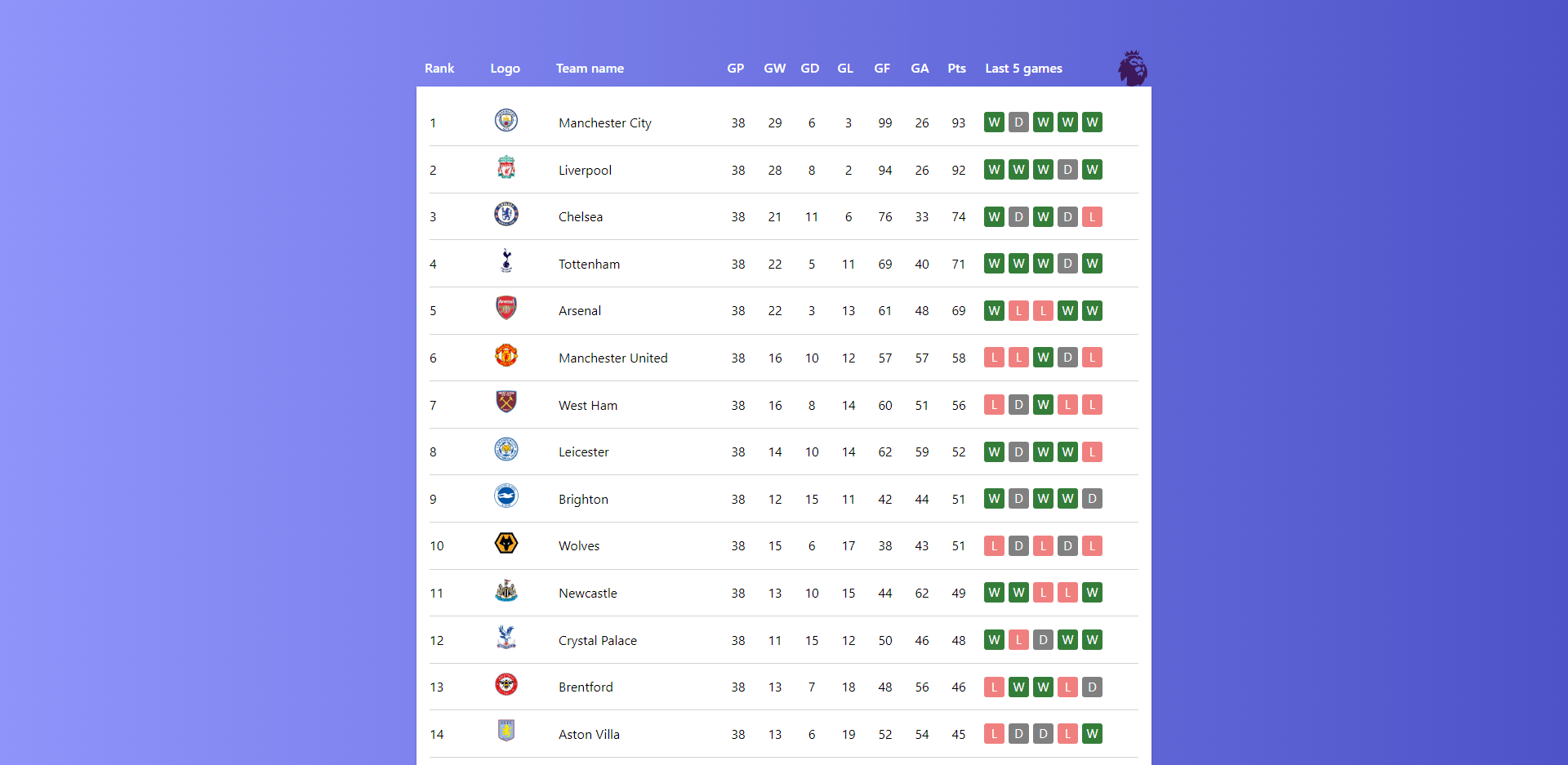Select the Brighton seagull crest
This screenshot has height=765, width=1568.
coord(506,496)
